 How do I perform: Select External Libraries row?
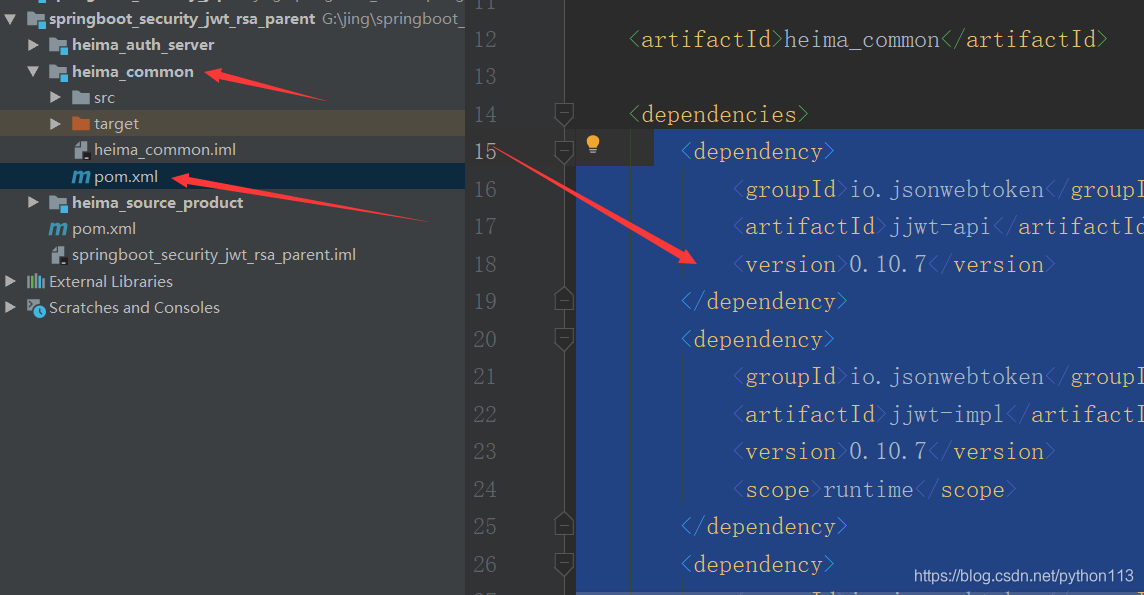tap(232, 281)
